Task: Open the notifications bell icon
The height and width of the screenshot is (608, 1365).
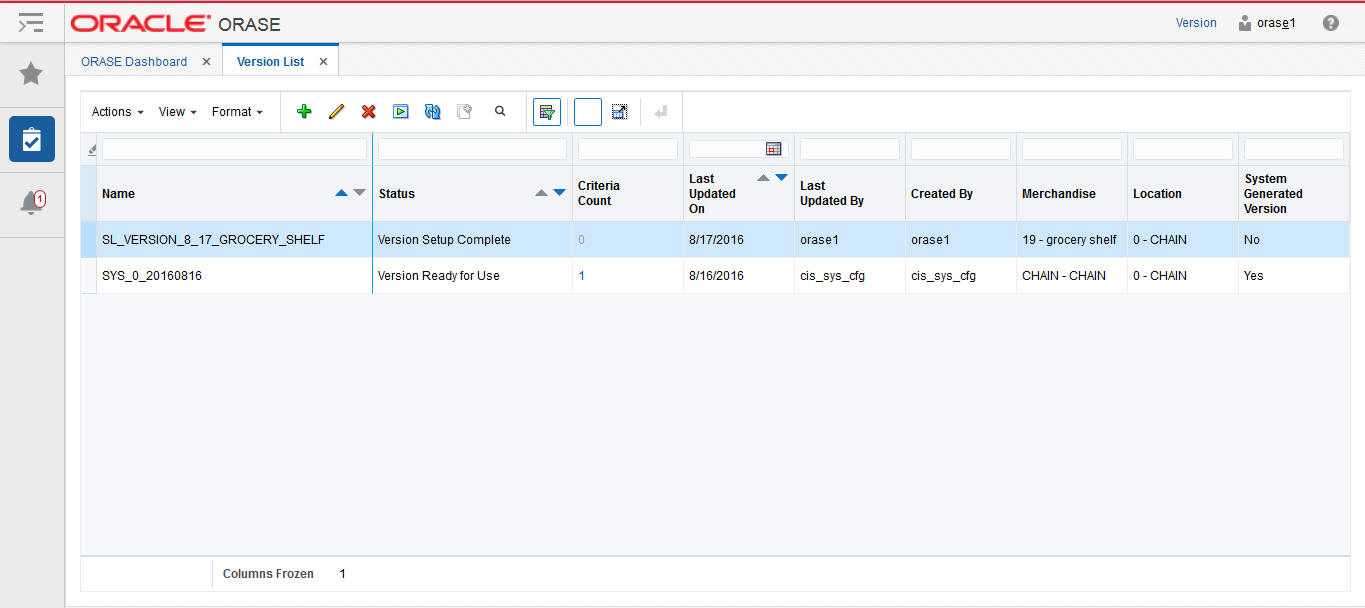Action: [32, 203]
